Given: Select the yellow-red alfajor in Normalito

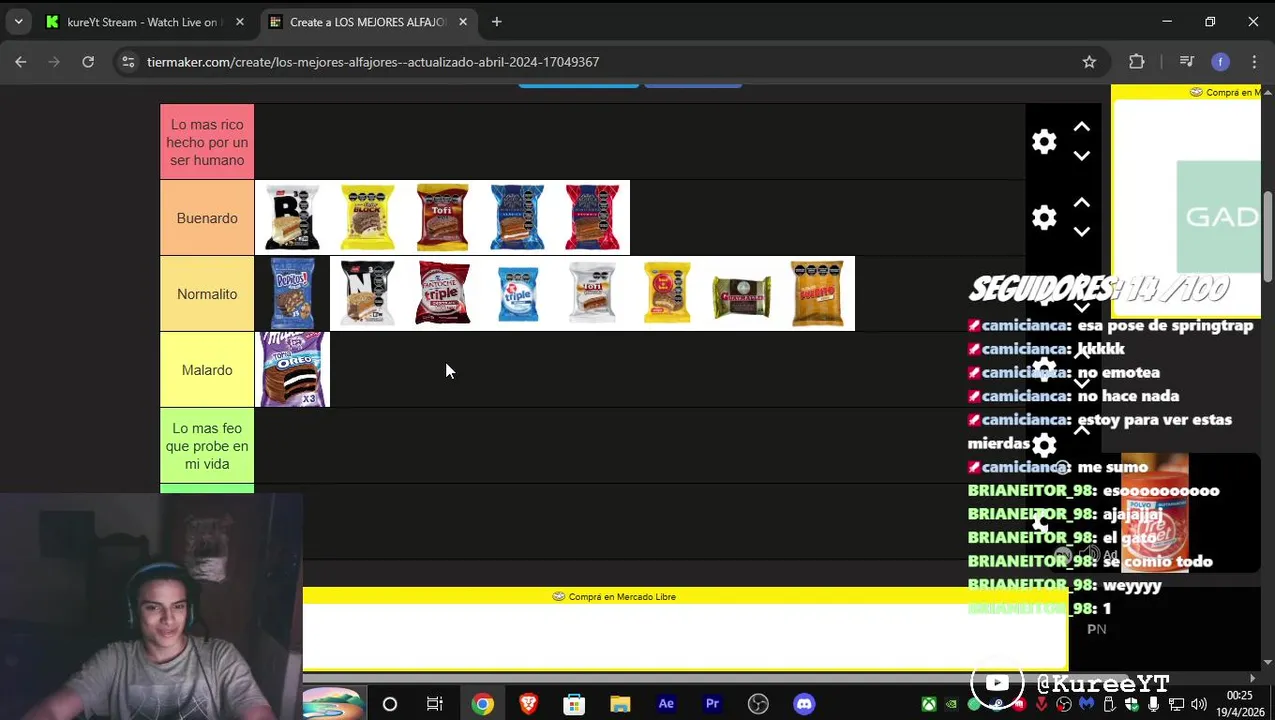Looking at the screenshot, I should pos(667,293).
